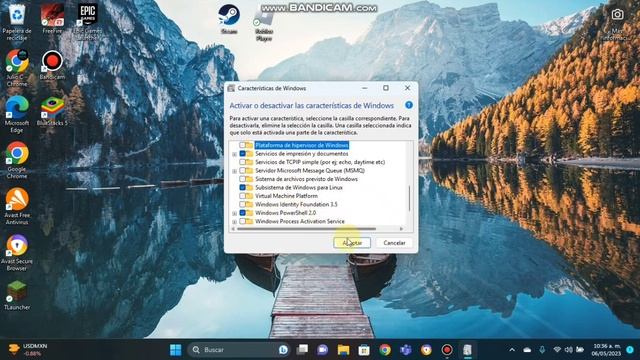Select the Google Chrome desktop icon
The width and height of the screenshot is (640, 360).
point(17,160)
